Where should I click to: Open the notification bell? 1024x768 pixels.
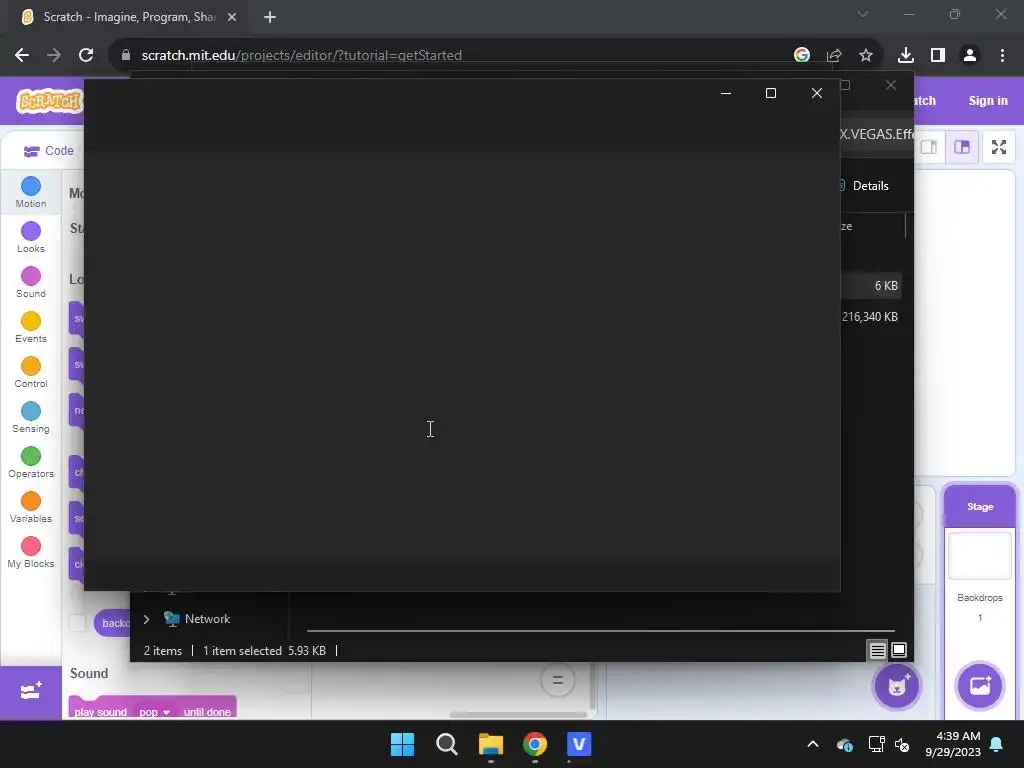click(997, 744)
